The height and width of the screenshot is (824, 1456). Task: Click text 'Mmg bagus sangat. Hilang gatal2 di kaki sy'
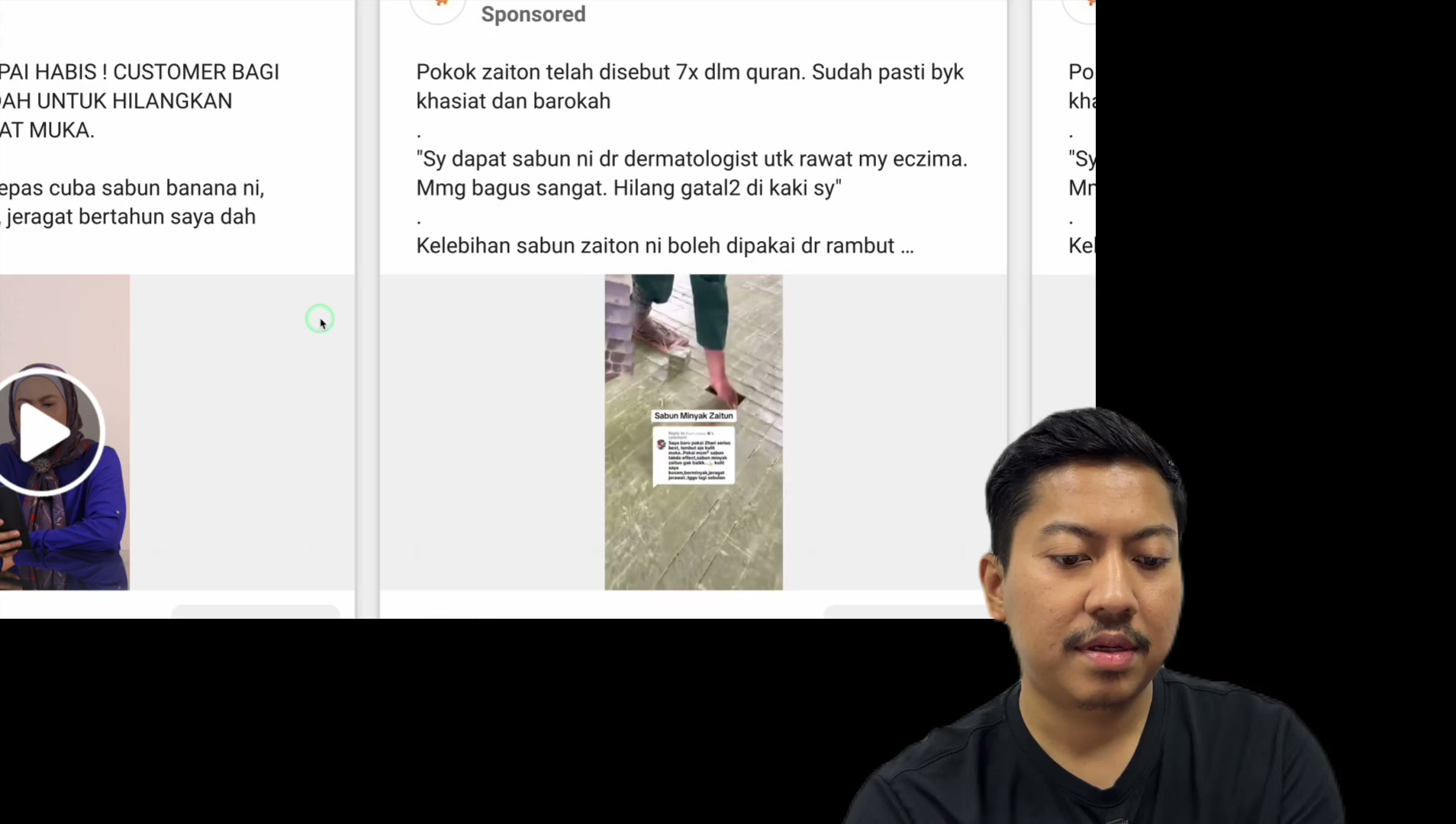point(629,188)
